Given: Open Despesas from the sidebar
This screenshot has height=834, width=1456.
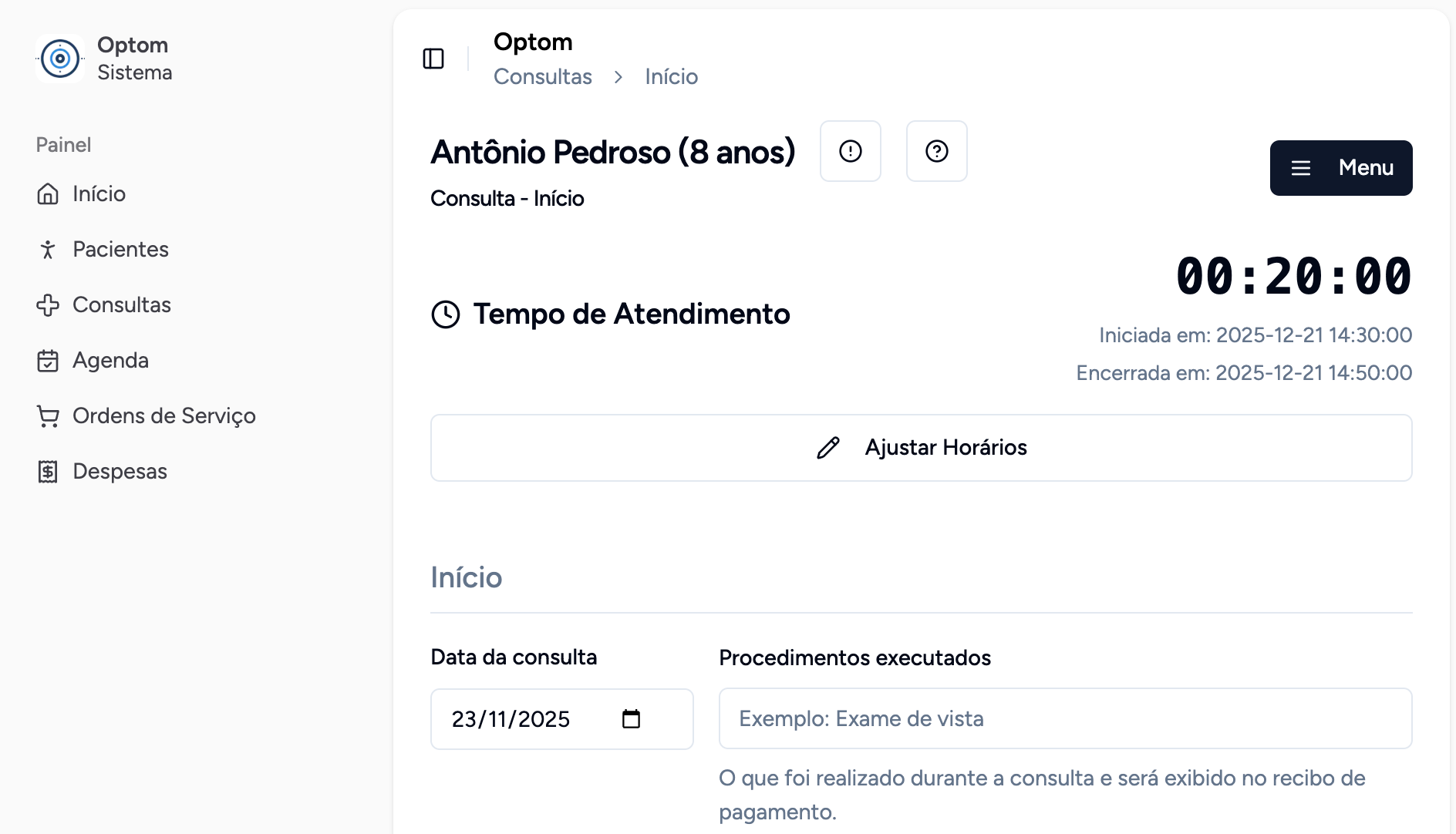Looking at the screenshot, I should [120, 472].
